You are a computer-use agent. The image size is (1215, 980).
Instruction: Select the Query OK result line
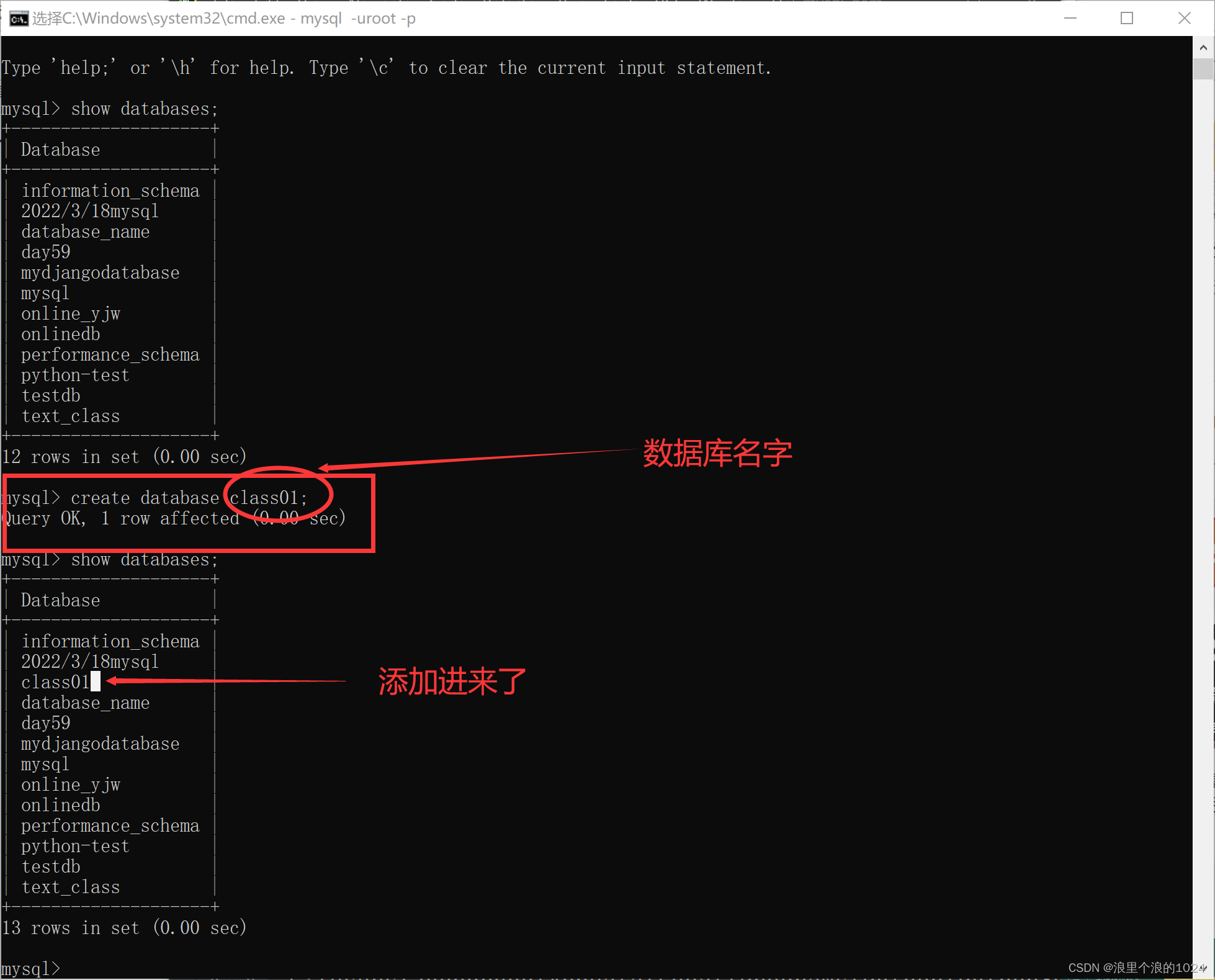(x=174, y=518)
